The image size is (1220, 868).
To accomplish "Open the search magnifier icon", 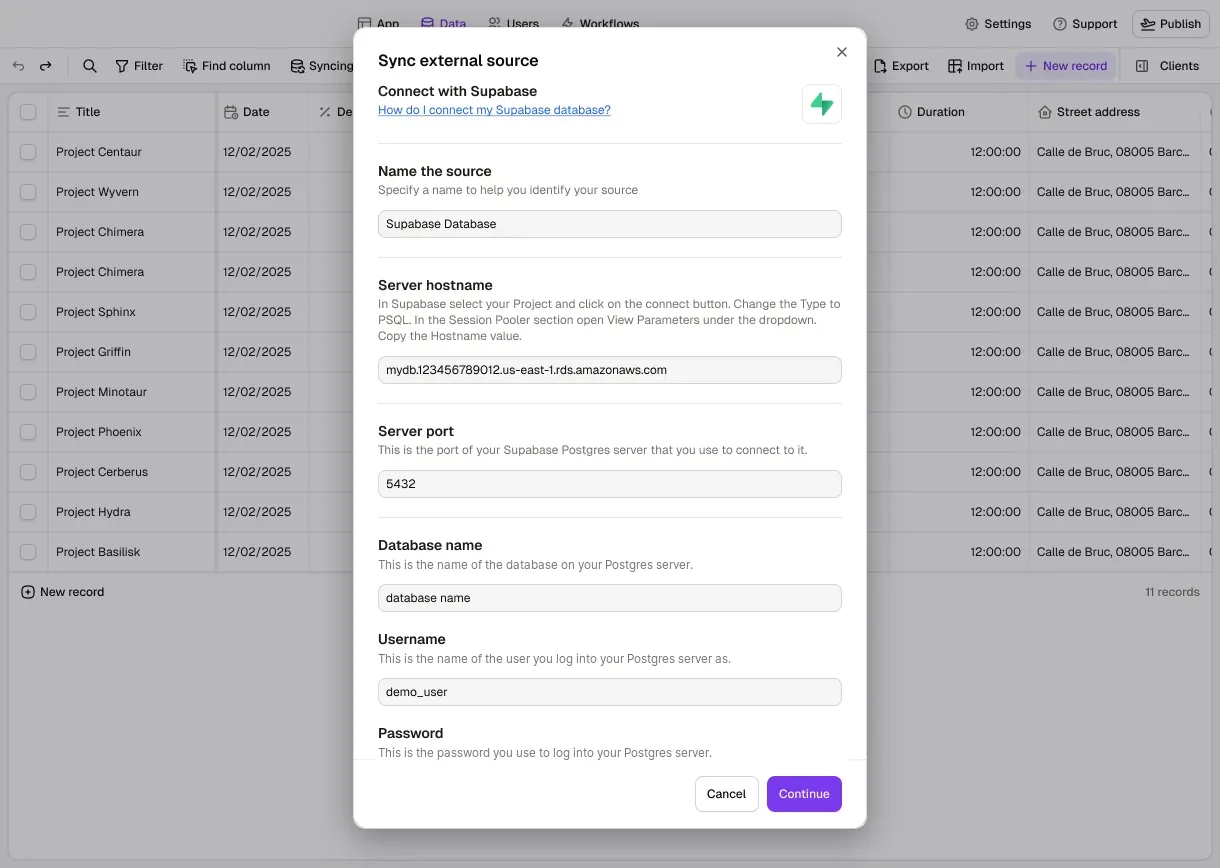I will pyautogui.click(x=90, y=66).
